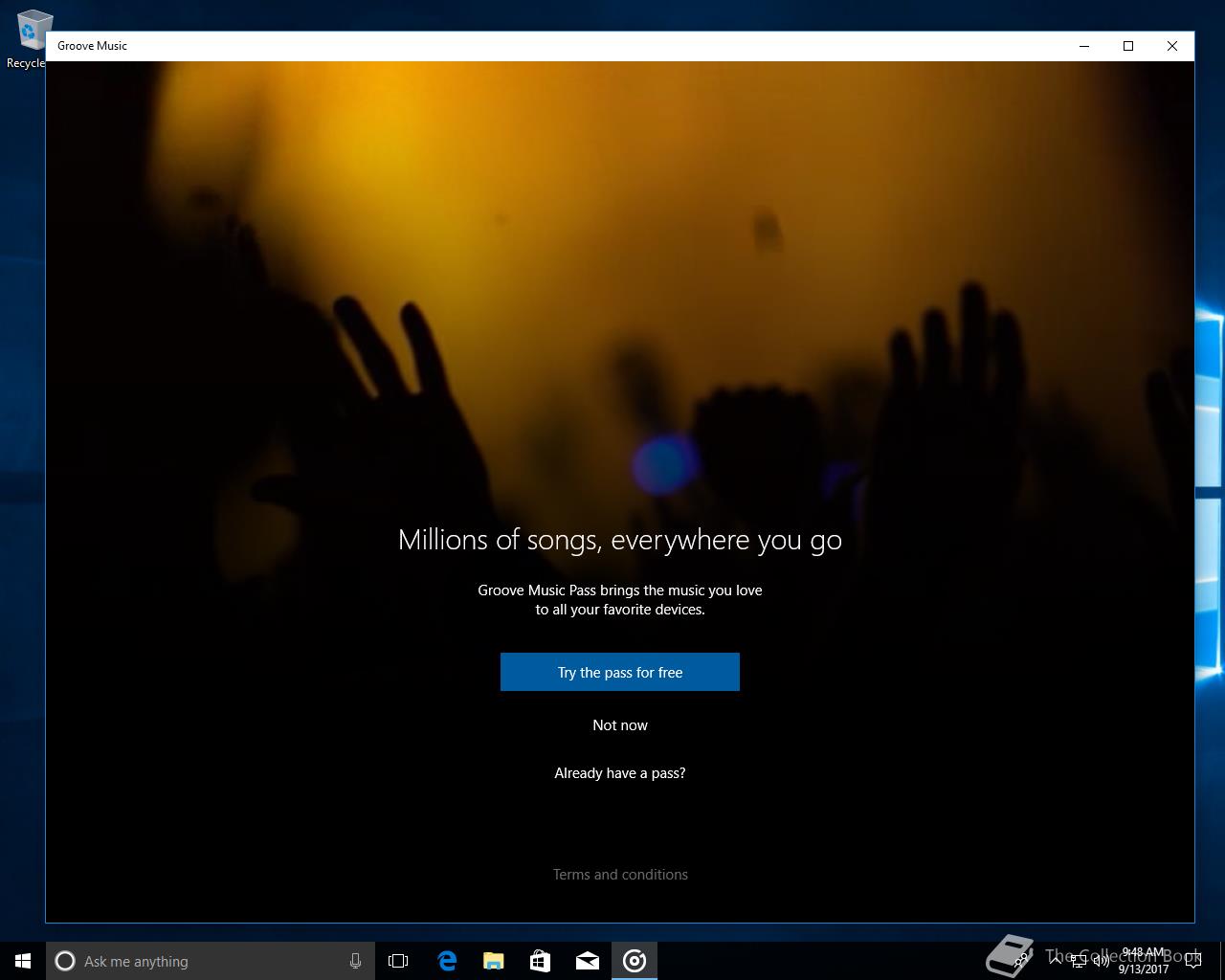The image size is (1225, 980).
Task: Open Already have a pass? link
Action: 620,773
